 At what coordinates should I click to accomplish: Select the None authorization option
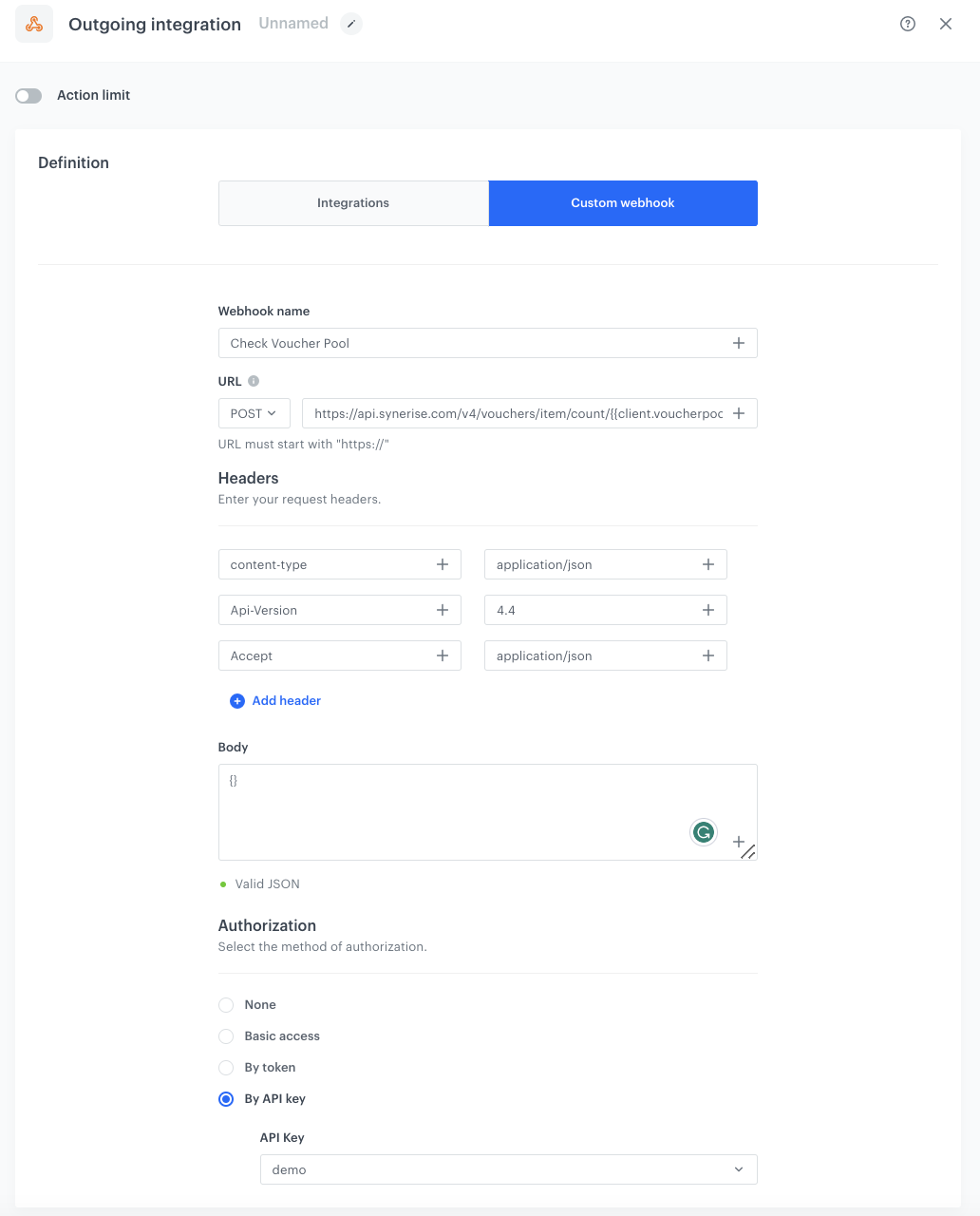click(226, 1005)
